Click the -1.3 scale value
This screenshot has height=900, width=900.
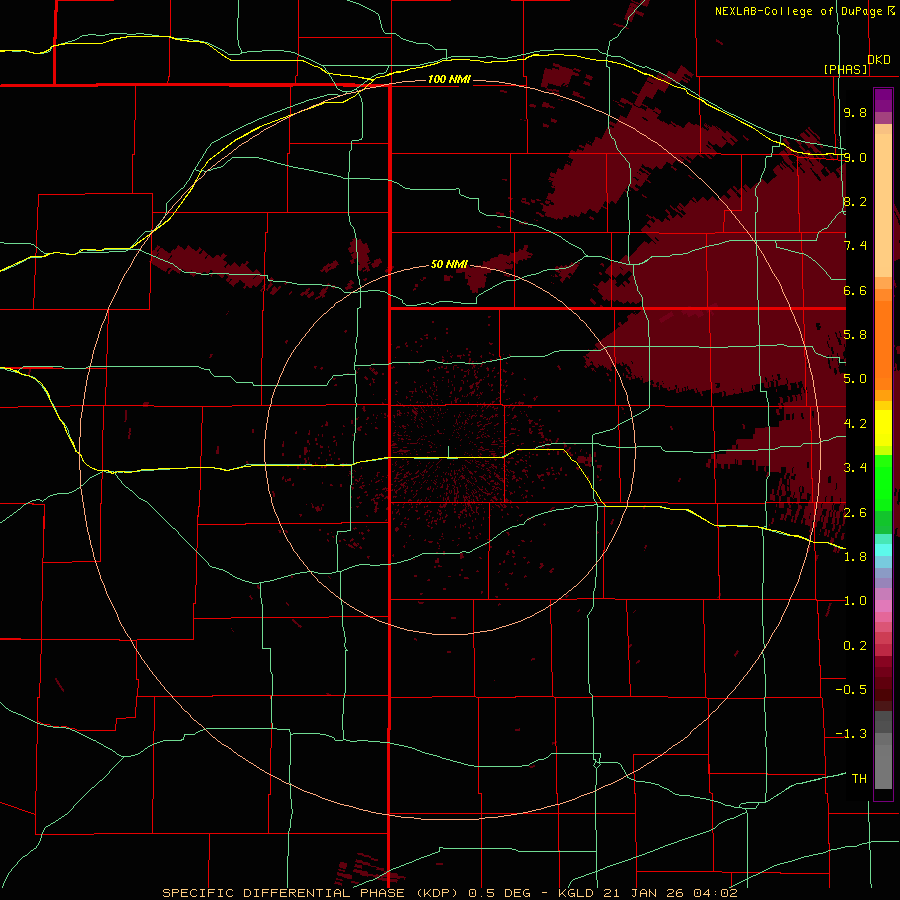pos(851,734)
